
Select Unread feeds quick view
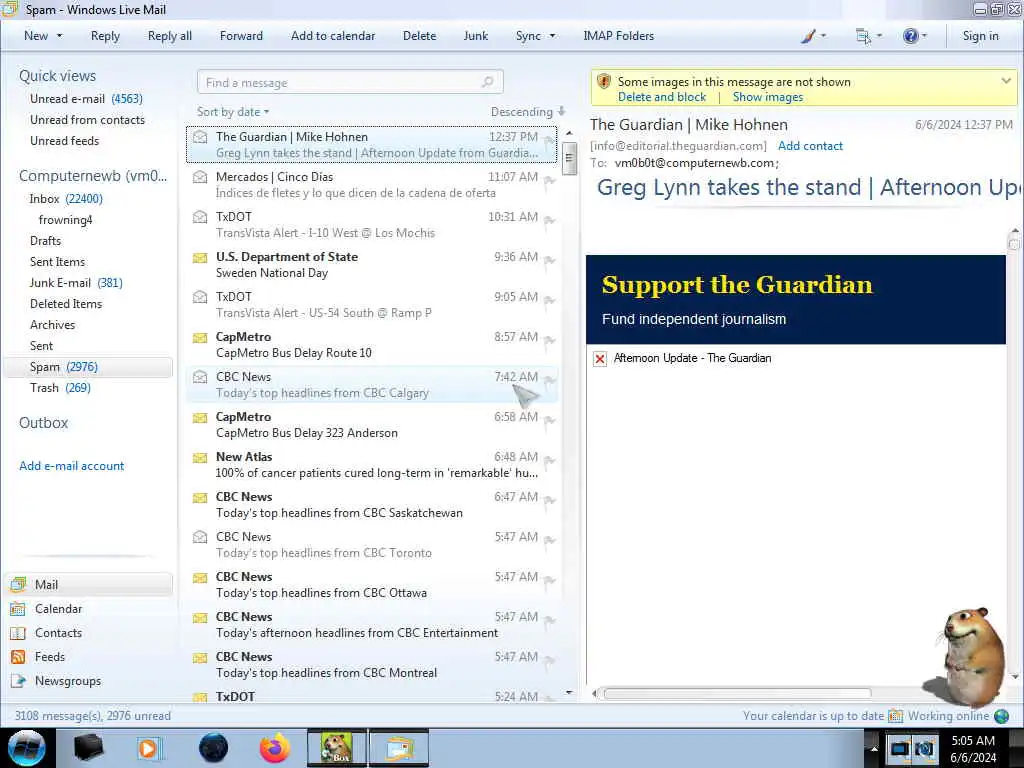click(65, 140)
